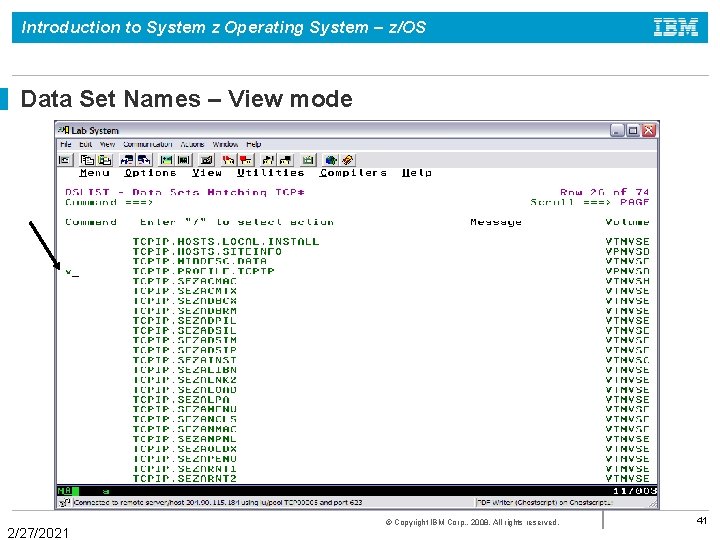Click data set TCPIP.SEZADBCX
The image size is (720, 540).
tap(185, 301)
